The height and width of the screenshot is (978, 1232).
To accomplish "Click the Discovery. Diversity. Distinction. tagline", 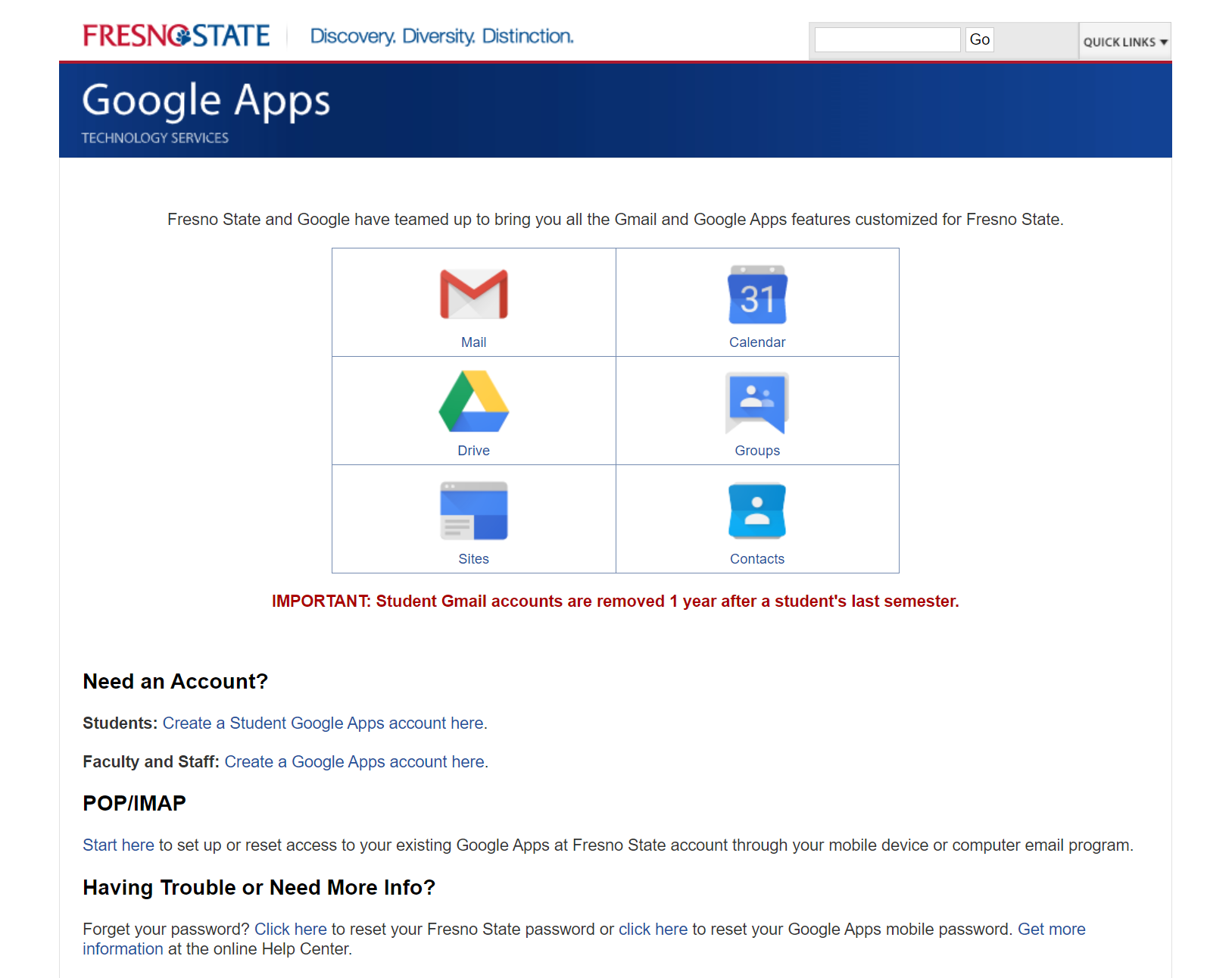I will 442,36.
